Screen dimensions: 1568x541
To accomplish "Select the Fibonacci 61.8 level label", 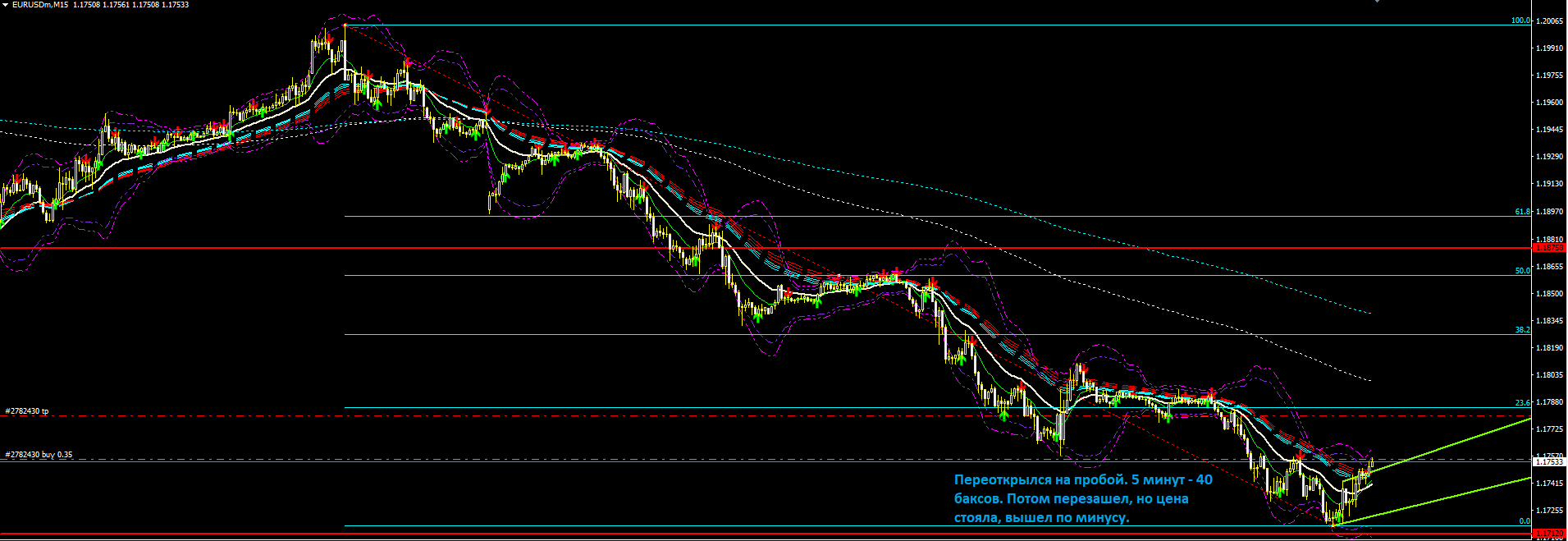I will [x=1522, y=212].
